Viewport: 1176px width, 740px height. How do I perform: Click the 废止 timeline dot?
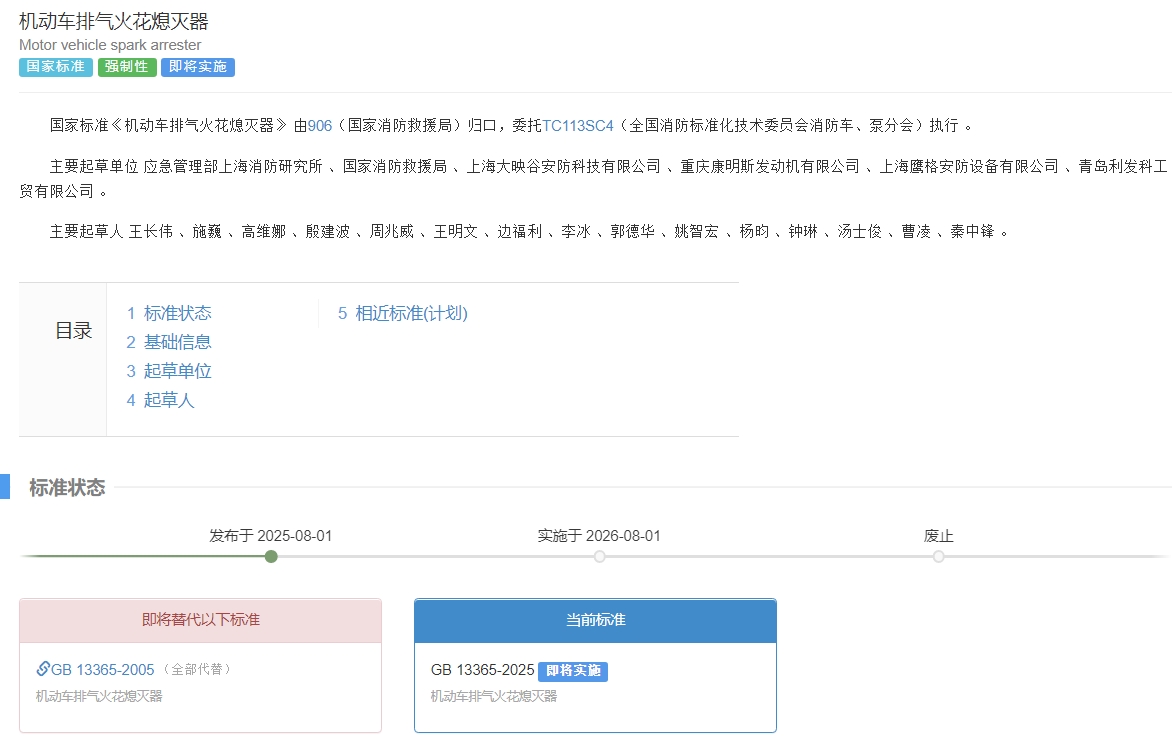pyautogui.click(x=938, y=556)
